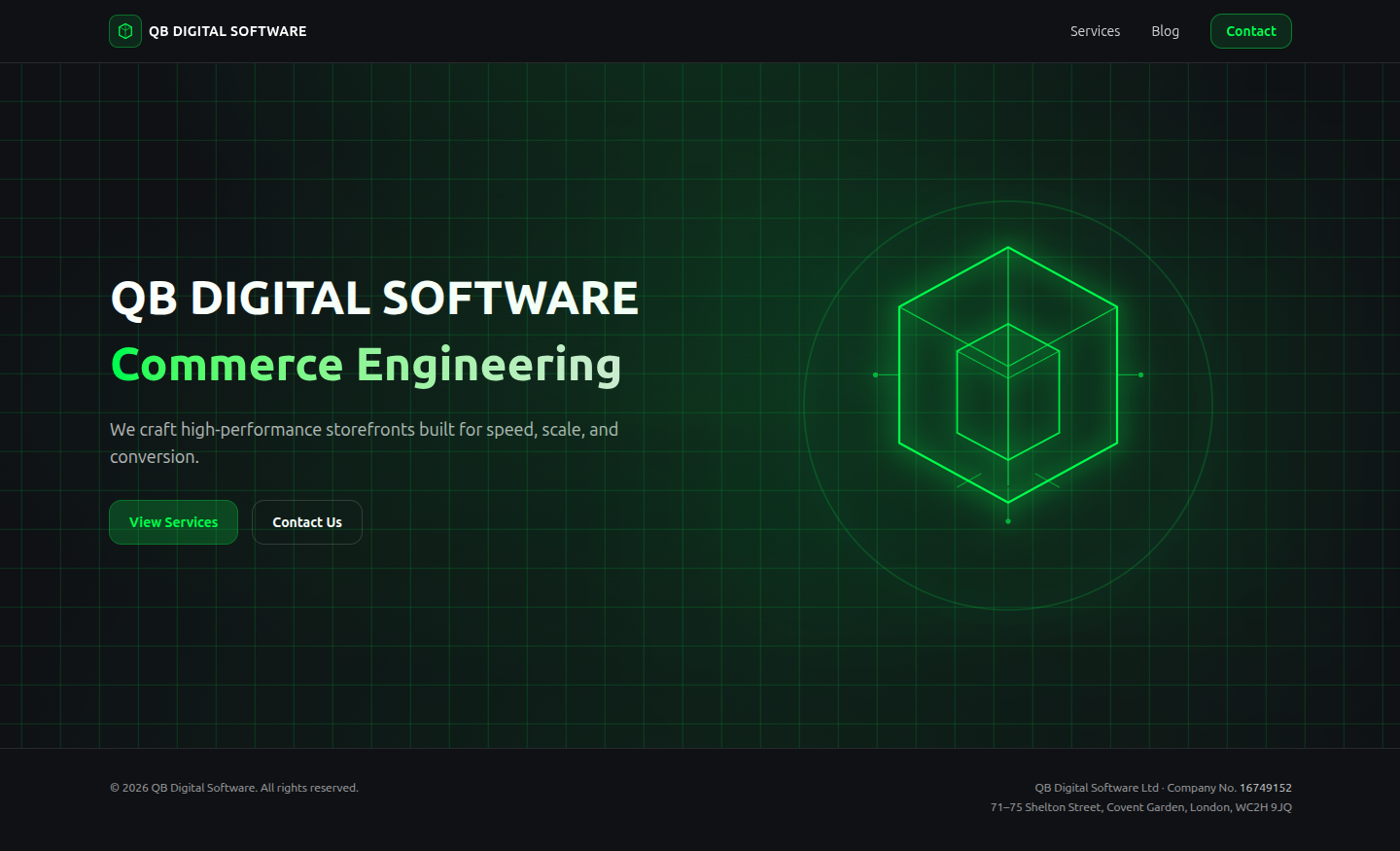Image resolution: width=1400 pixels, height=851 pixels.
Task: Open the Blog navigation item
Action: click(1165, 30)
